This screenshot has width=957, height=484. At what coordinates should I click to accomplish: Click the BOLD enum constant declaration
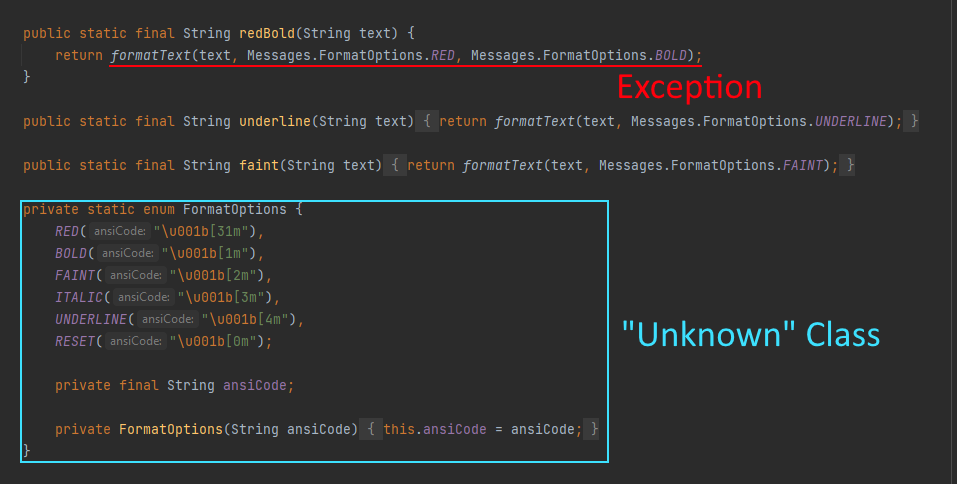pos(71,253)
